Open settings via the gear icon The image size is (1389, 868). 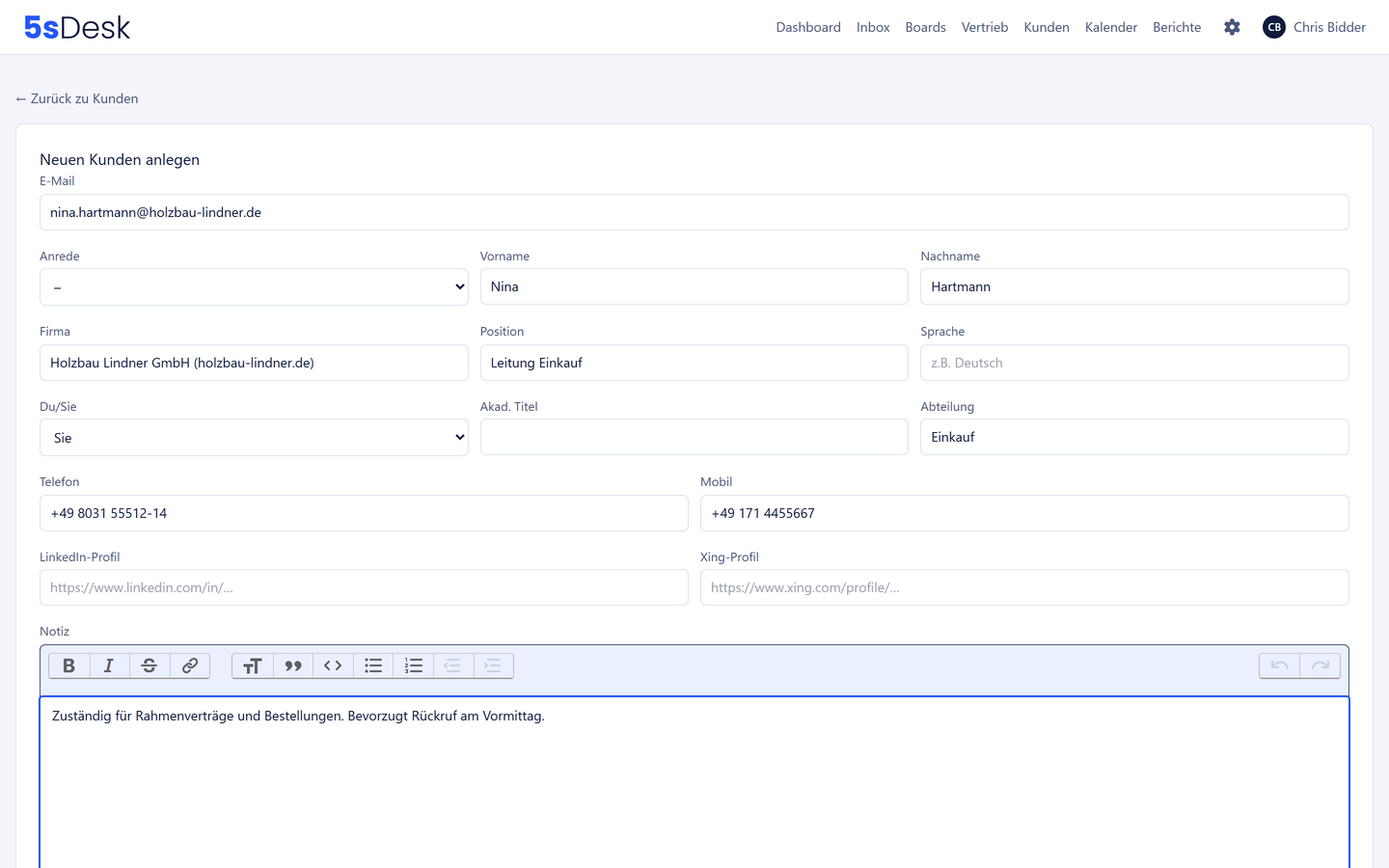pyautogui.click(x=1232, y=27)
